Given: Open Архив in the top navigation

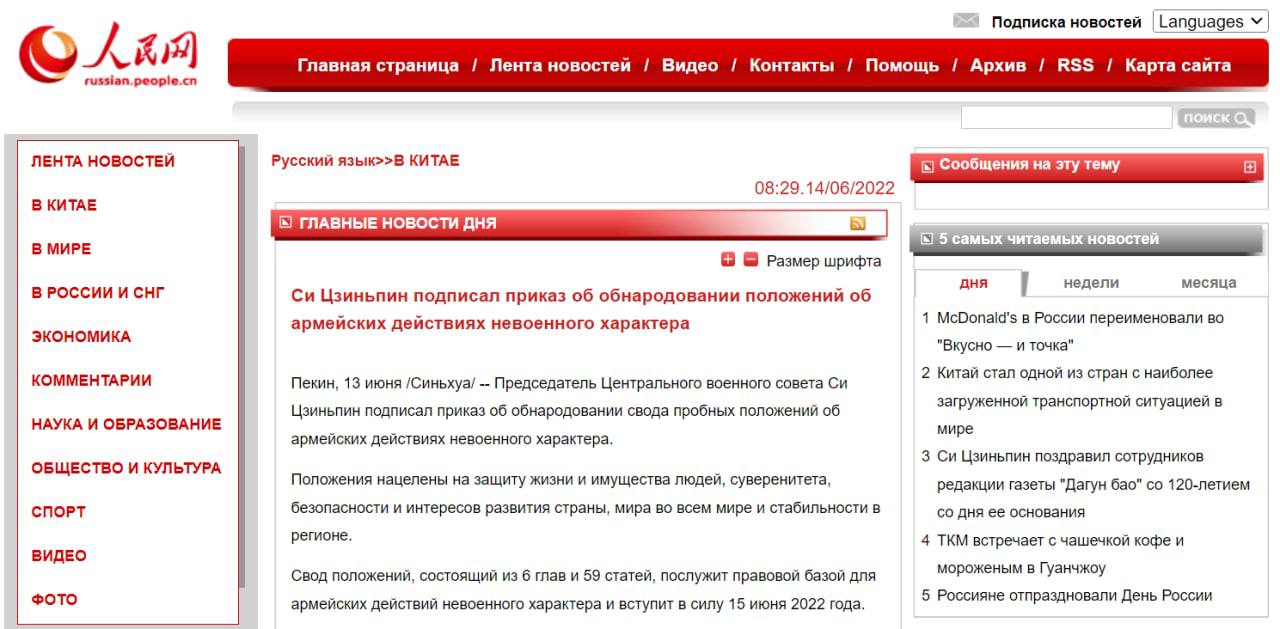Looking at the screenshot, I should pyautogui.click(x=997, y=66).
